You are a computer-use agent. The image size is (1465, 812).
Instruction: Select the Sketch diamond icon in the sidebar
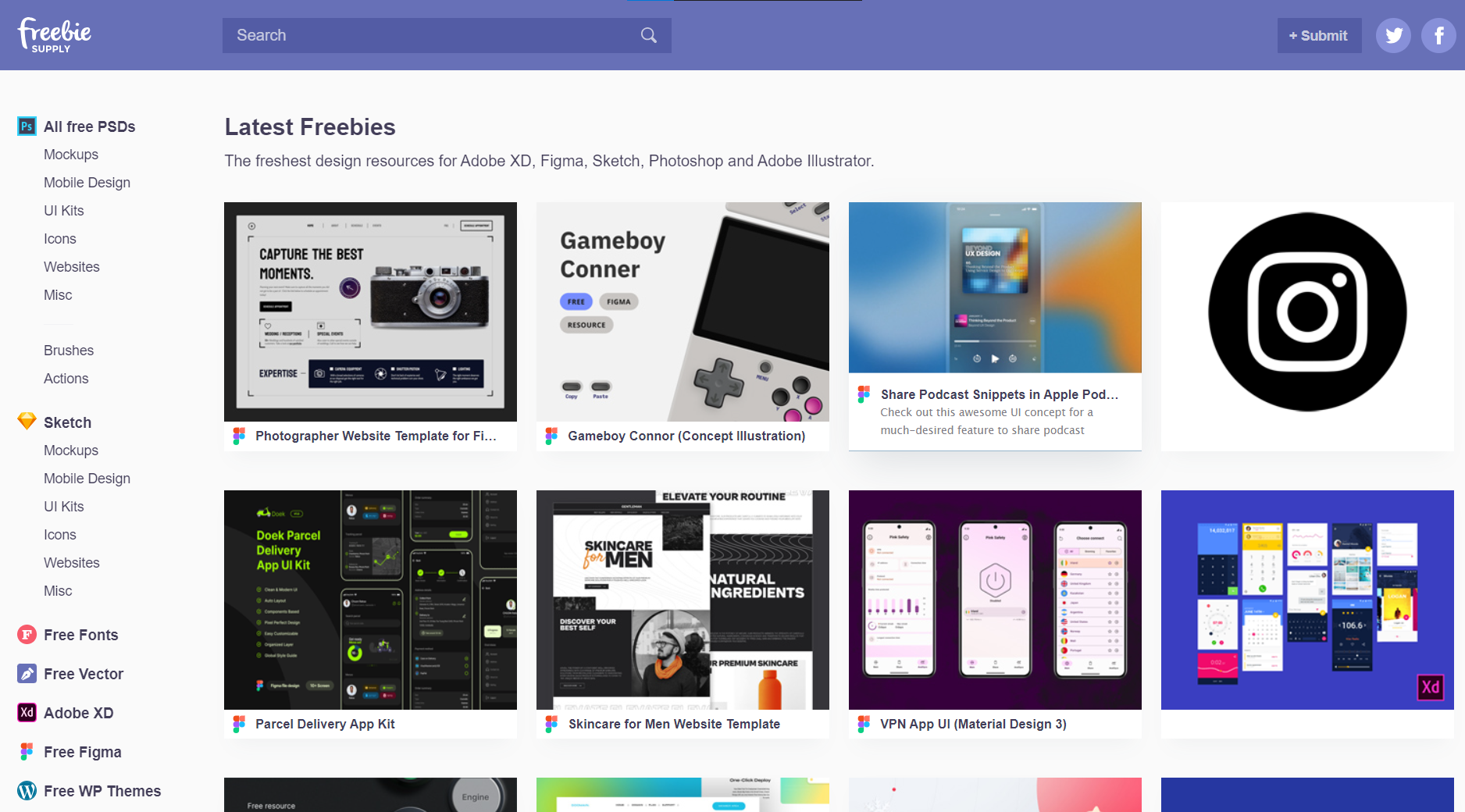(27, 421)
